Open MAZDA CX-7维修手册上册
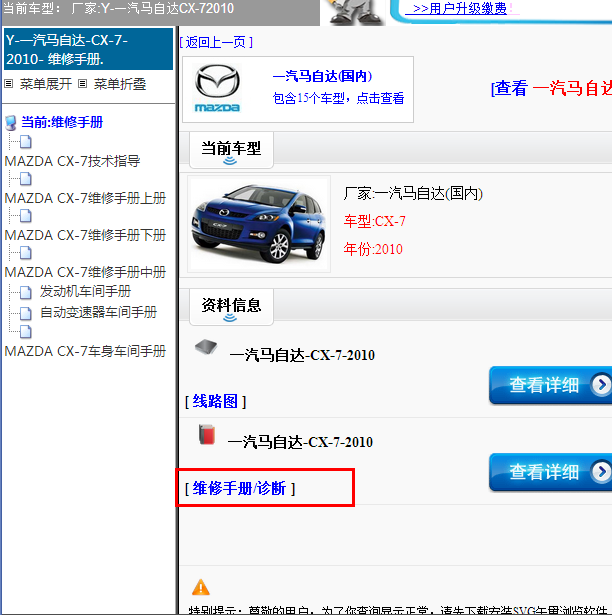The image size is (612, 615). [86, 198]
